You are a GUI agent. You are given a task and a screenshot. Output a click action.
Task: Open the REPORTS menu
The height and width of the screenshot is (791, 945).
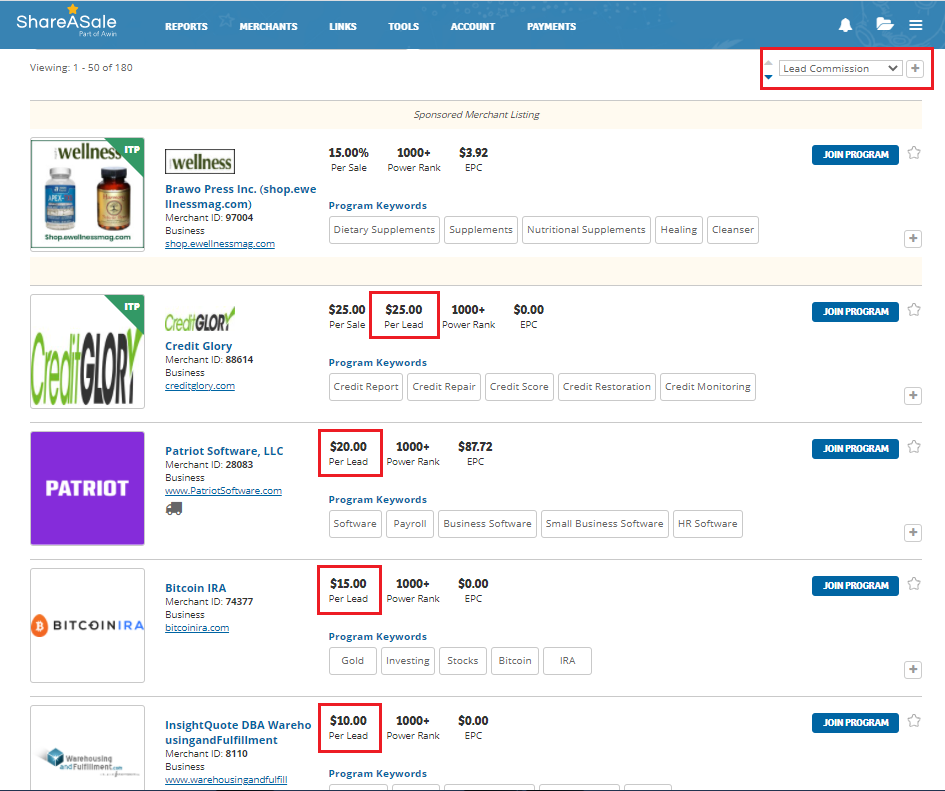(186, 27)
